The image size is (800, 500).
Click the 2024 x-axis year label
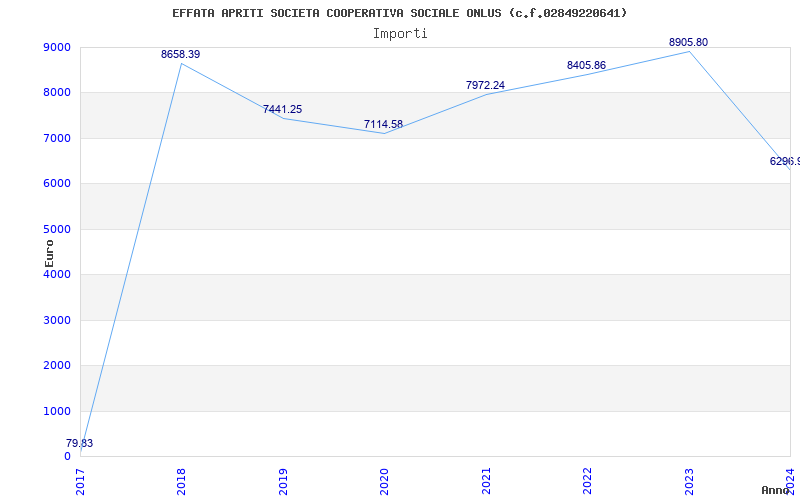tap(790, 481)
